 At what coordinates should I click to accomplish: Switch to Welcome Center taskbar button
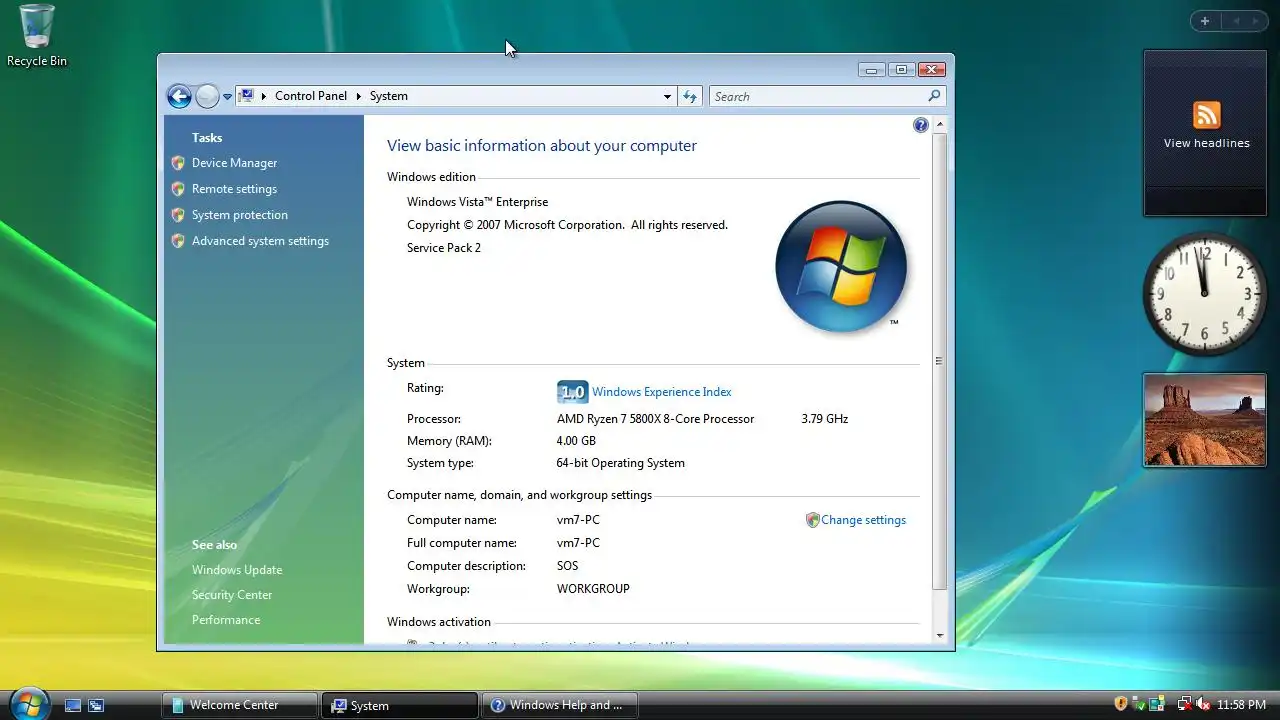coord(240,705)
